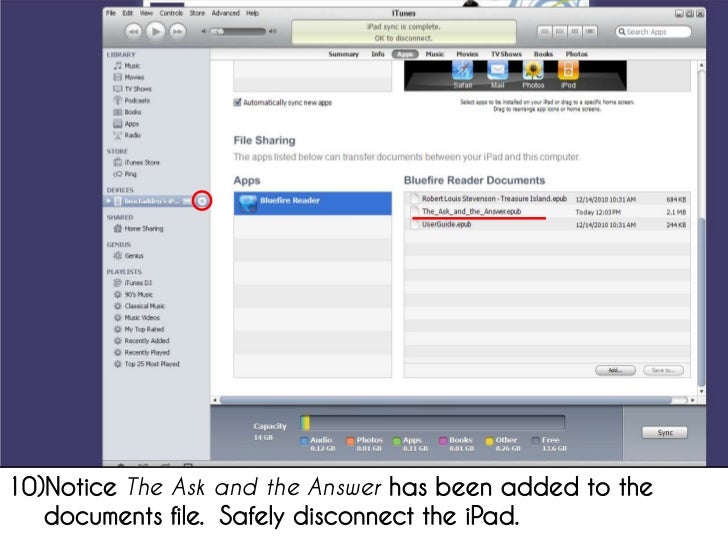This screenshot has height=546, width=728.
Task: Click the Sync button
Action: (665, 432)
